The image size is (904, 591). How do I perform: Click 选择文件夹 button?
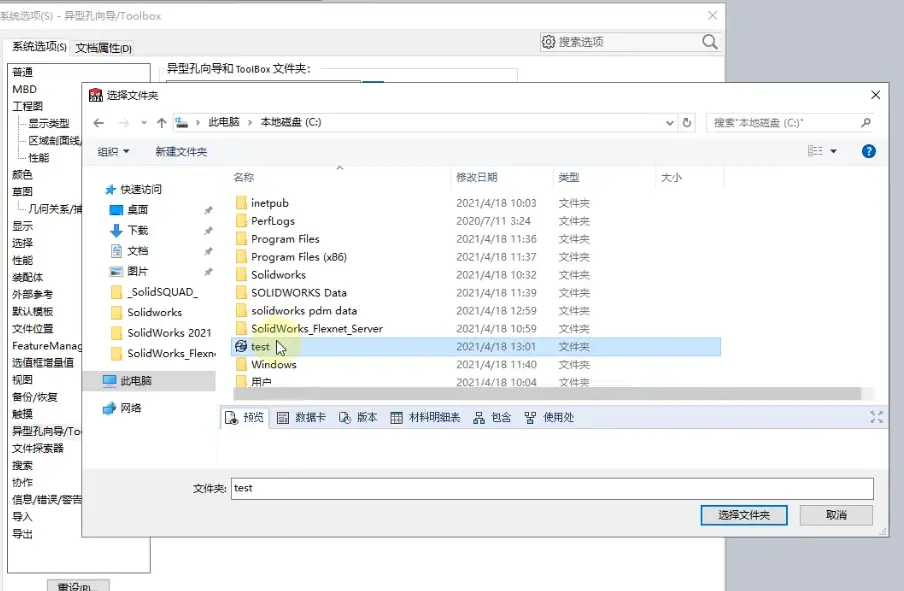[744, 515]
